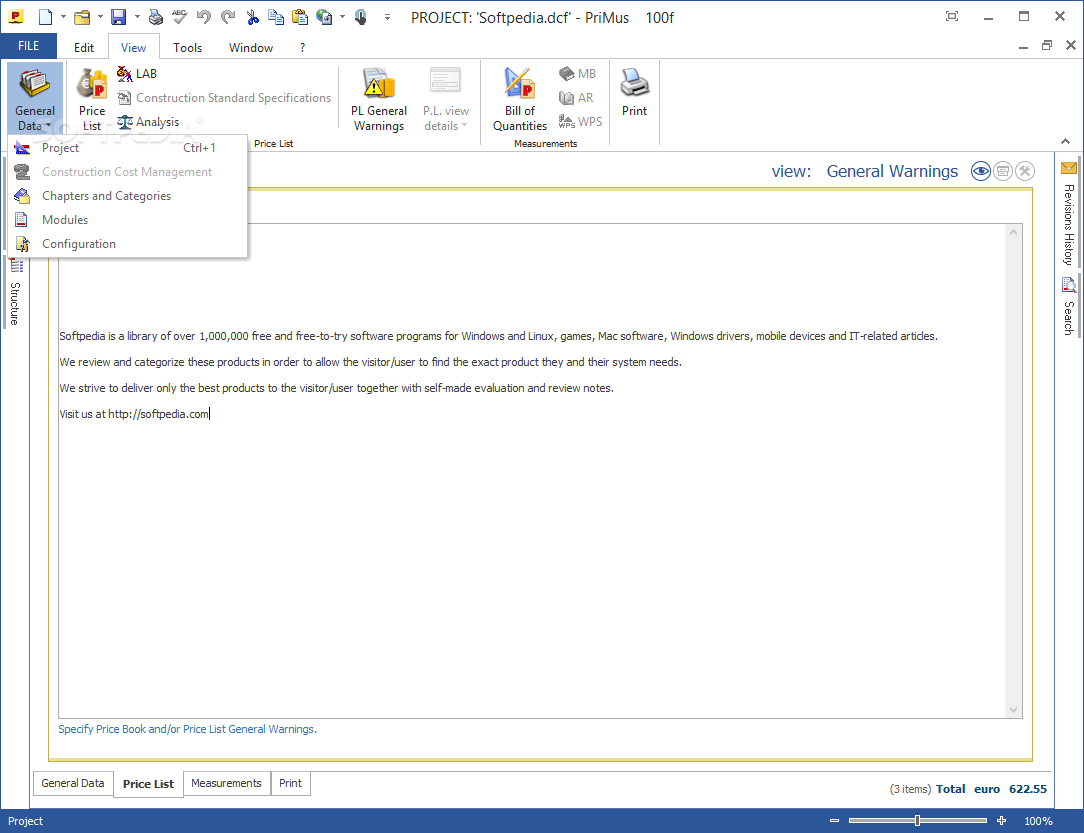Click the Print ribbon button
Screen dimensions: 1084x833
634,93
